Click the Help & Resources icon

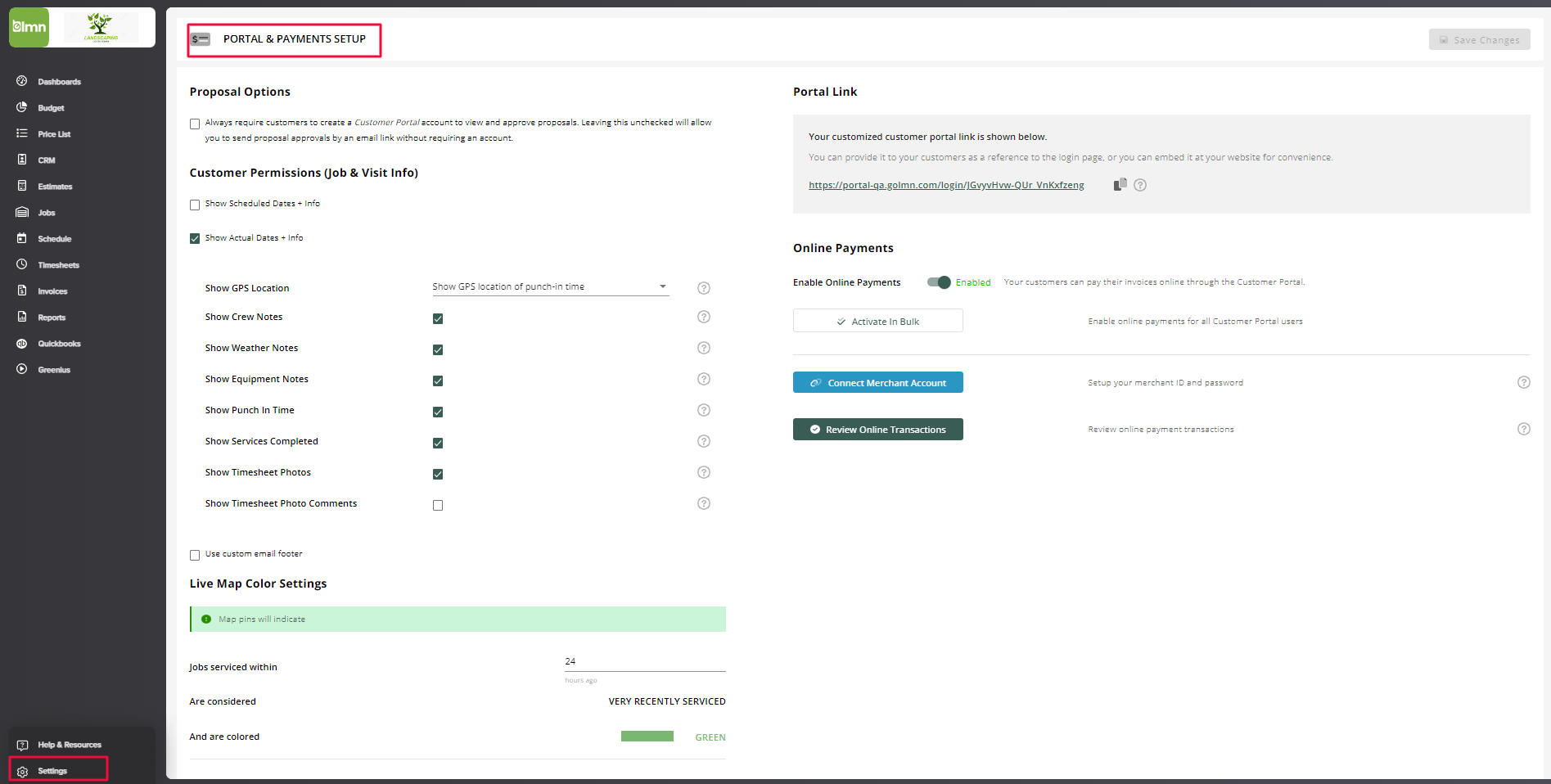coord(22,745)
